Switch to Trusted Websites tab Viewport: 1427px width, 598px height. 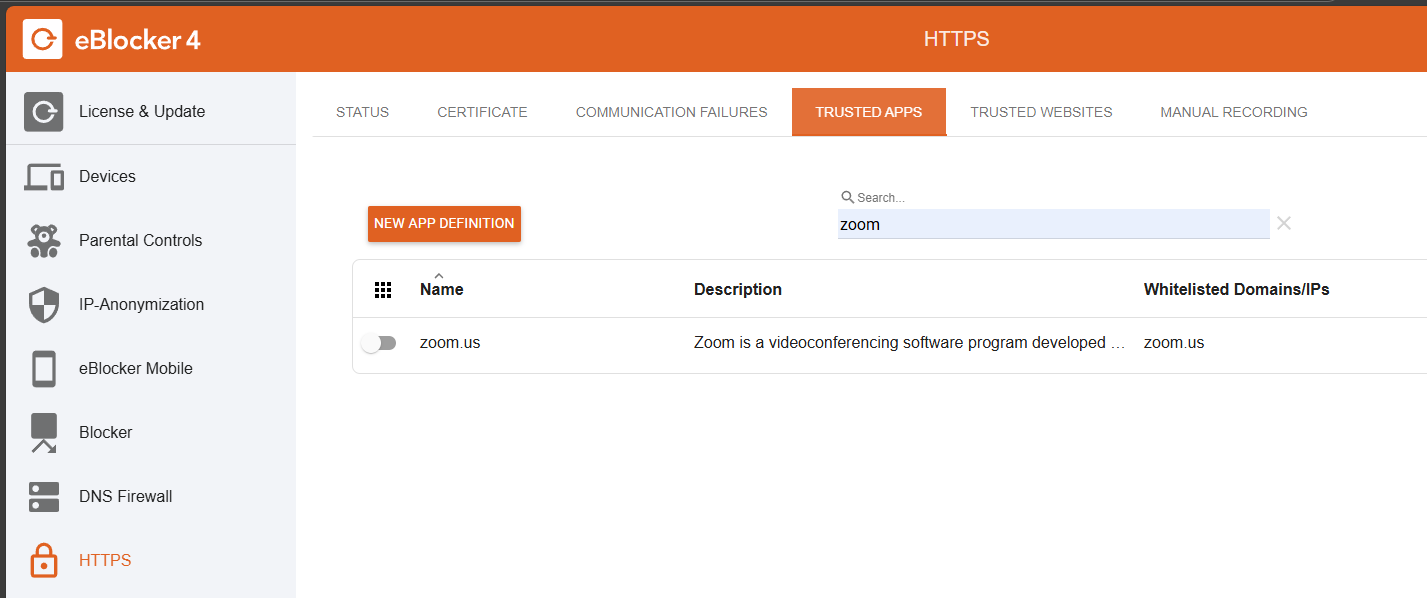[1041, 112]
